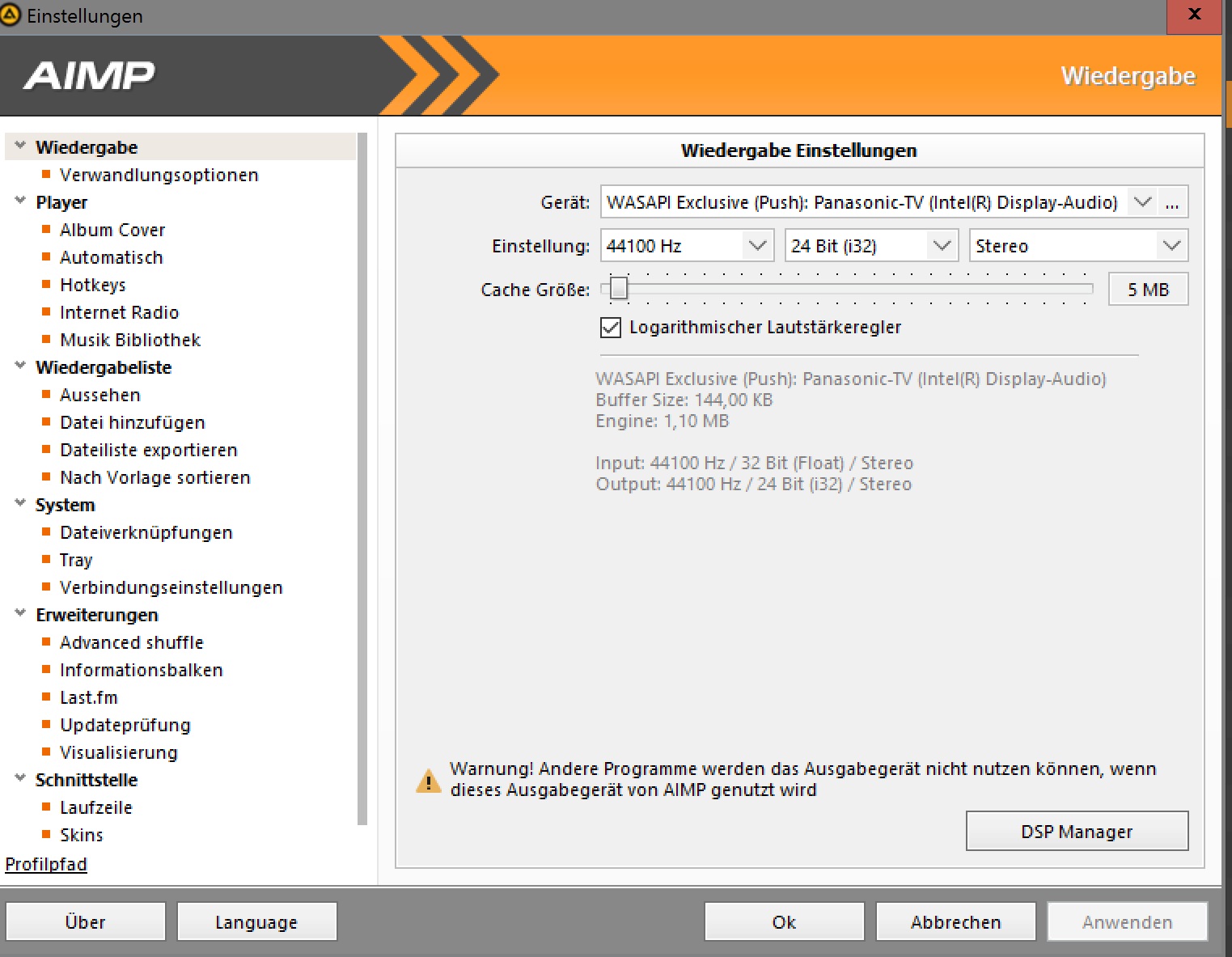Screen dimensions: 1232x957
Task: Click the Buffer Size: 144,00 KB text
Action: click(x=684, y=400)
